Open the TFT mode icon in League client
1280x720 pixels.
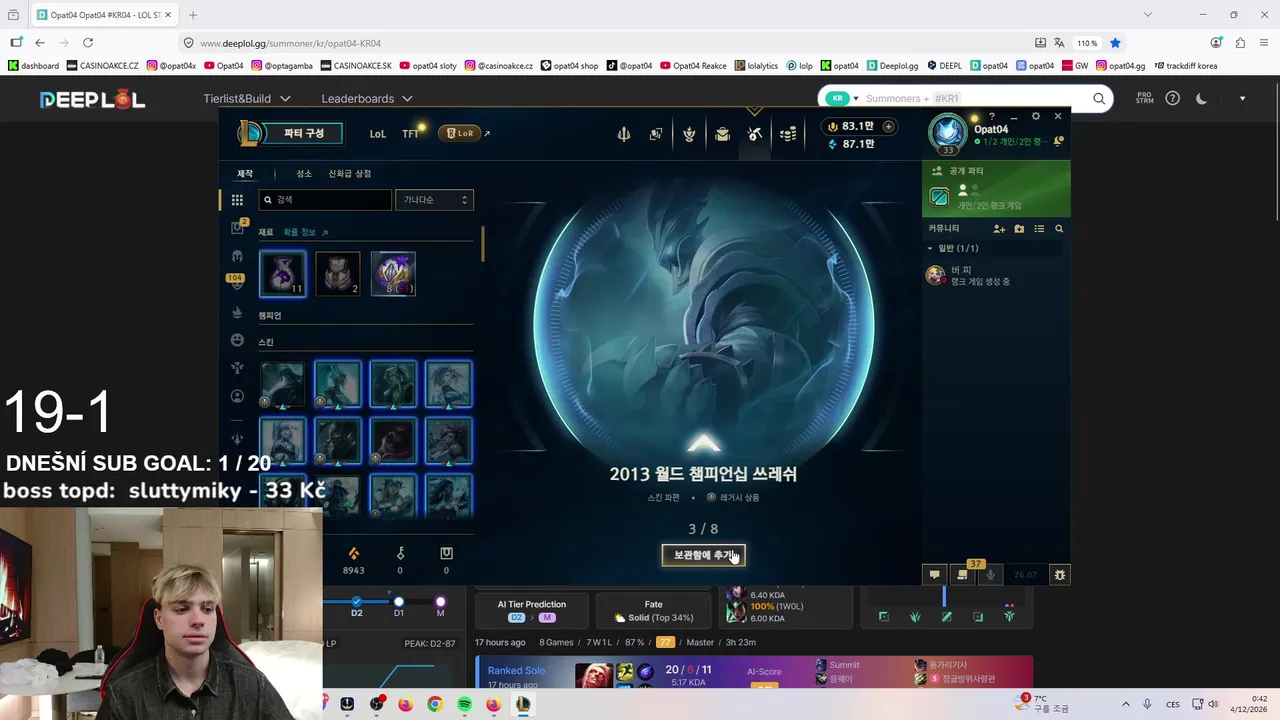[411, 133]
